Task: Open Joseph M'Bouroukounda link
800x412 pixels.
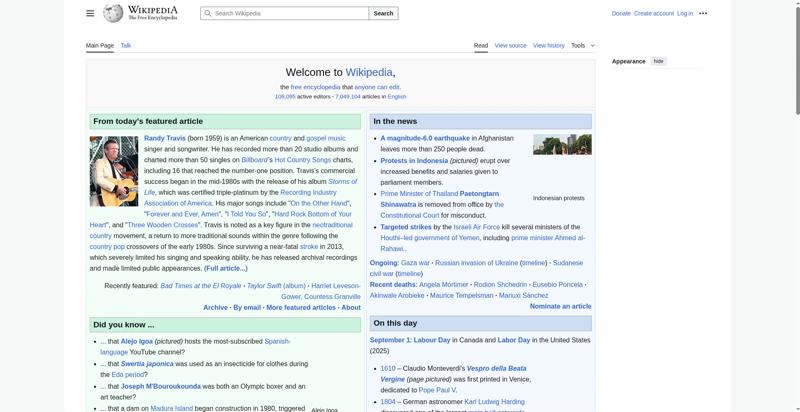Action: [x=161, y=387]
